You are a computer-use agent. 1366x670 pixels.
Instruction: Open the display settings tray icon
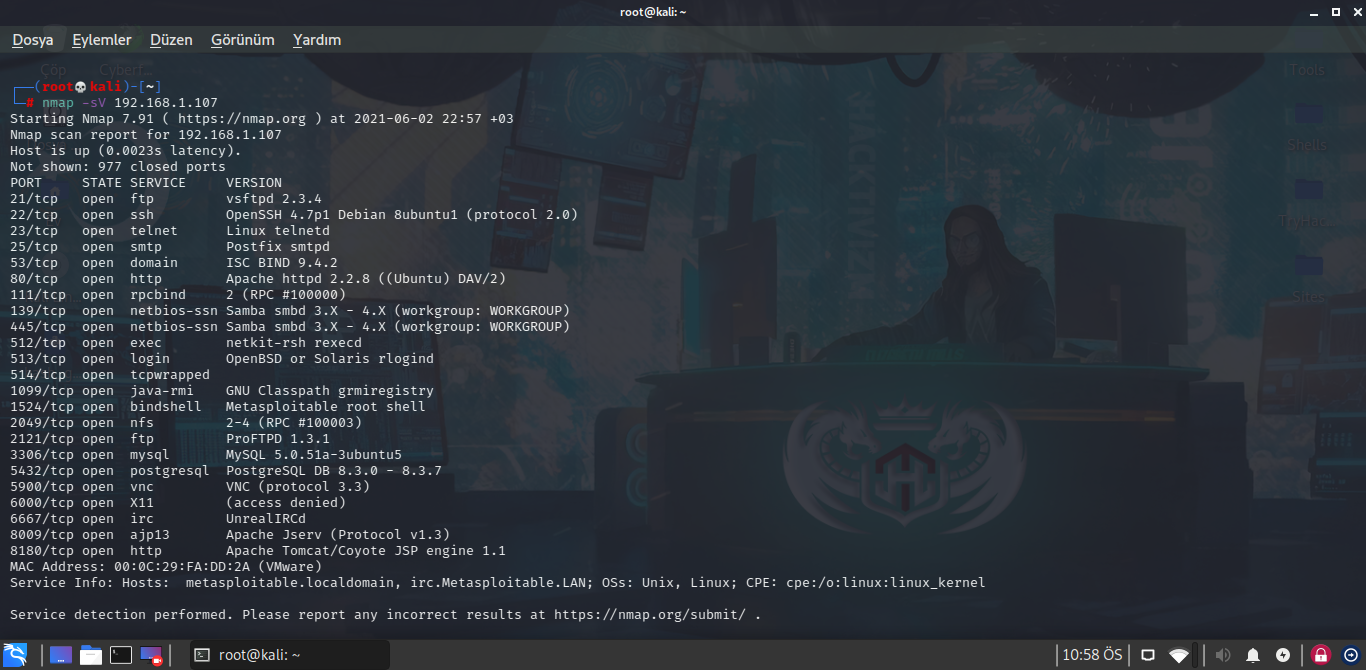tap(1148, 655)
